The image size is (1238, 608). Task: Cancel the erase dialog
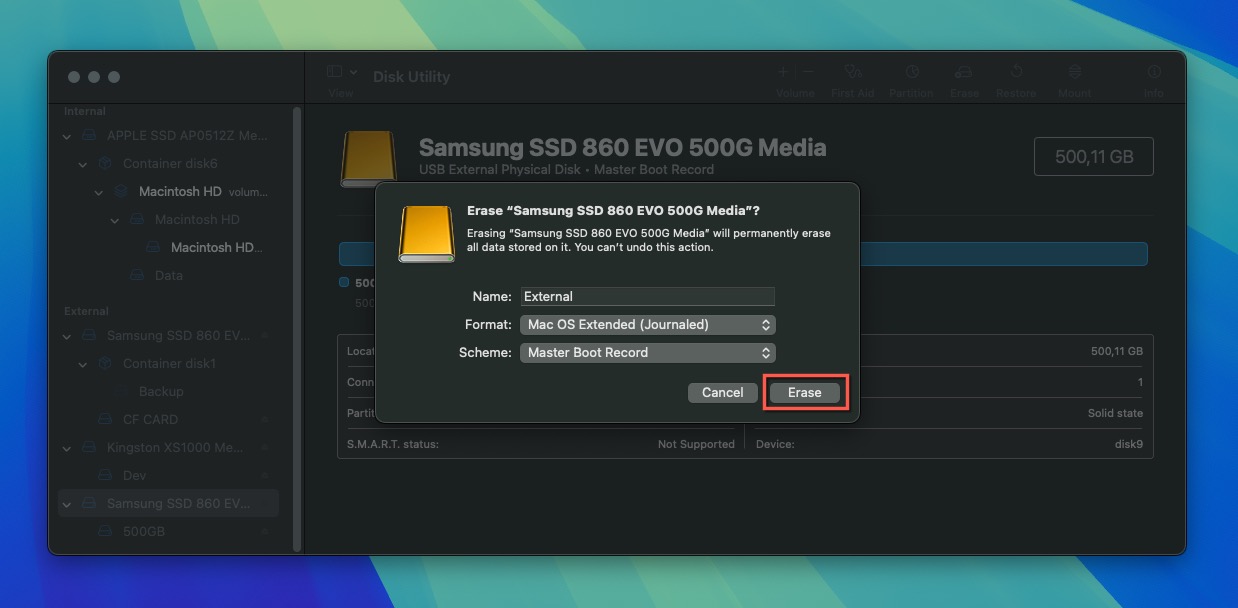(722, 392)
